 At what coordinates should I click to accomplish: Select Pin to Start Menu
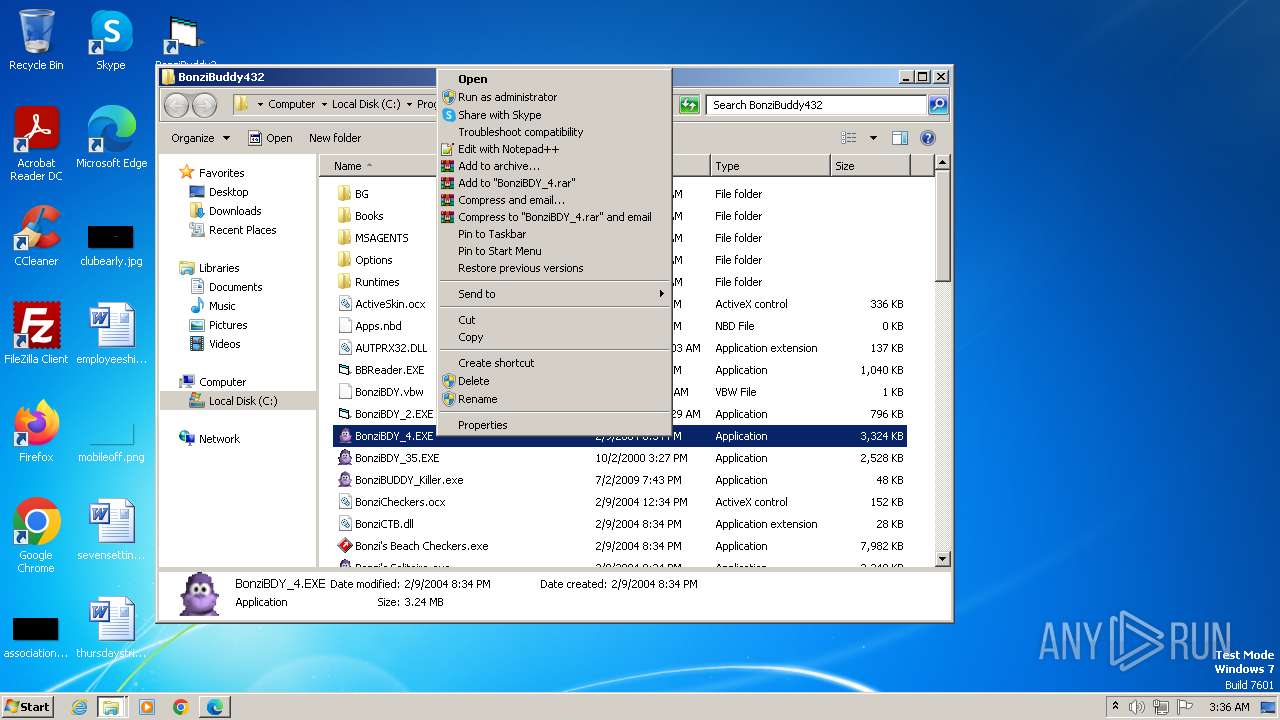pyautogui.click(x=554, y=251)
